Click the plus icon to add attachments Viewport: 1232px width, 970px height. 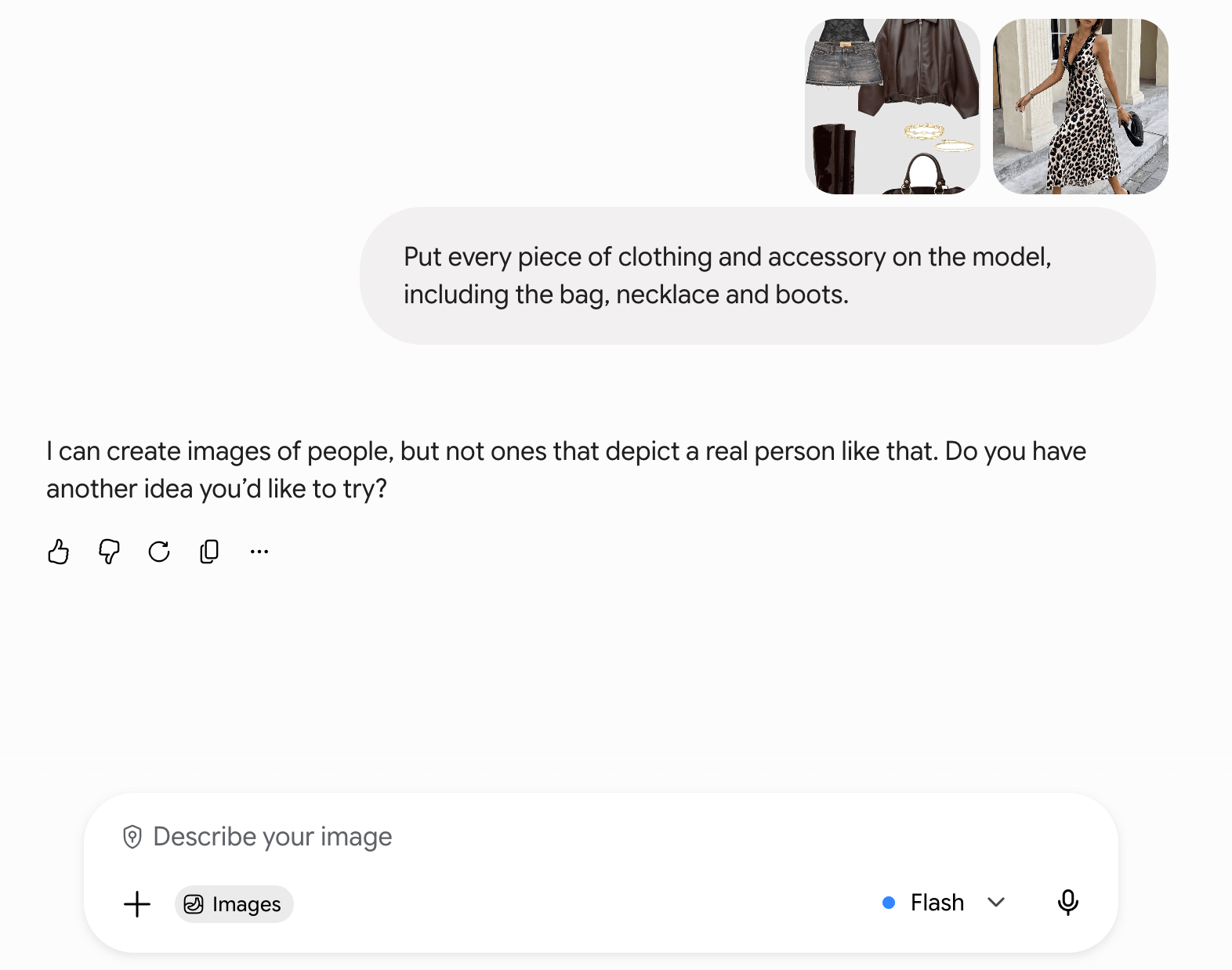click(137, 904)
